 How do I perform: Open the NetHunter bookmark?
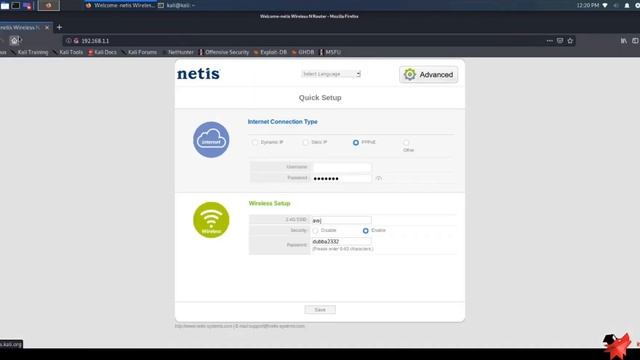click(178, 52)
